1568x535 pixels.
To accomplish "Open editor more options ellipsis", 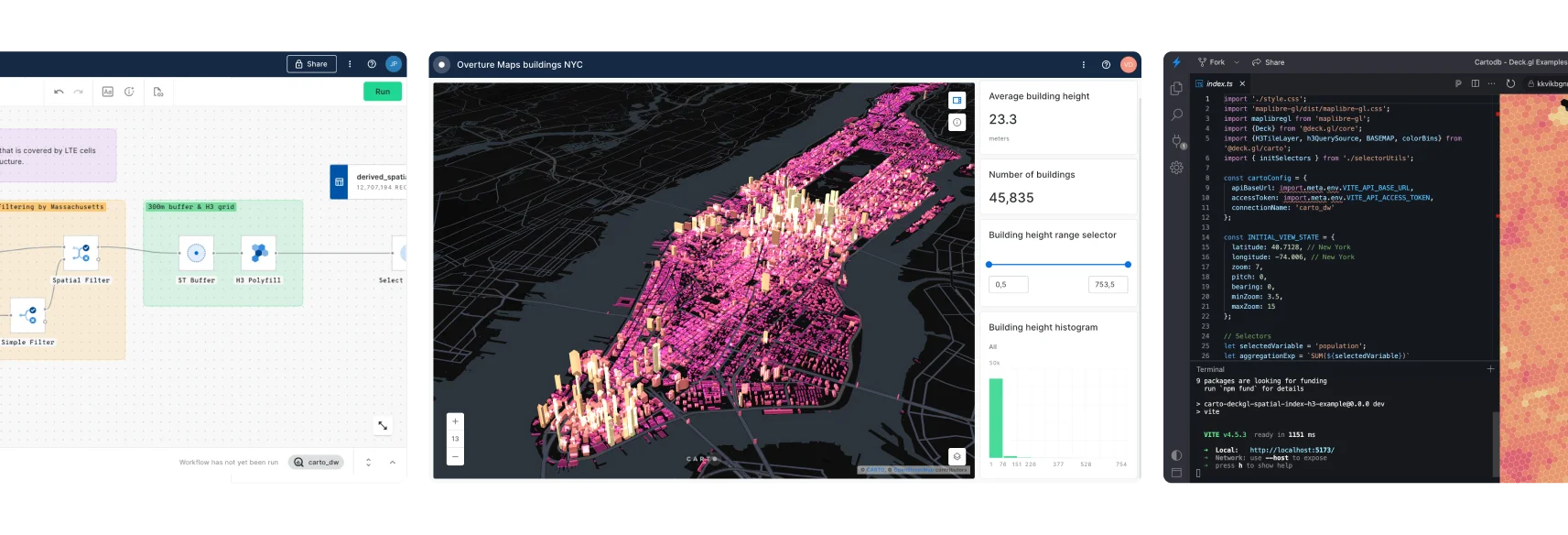I will coord(1491,83).
